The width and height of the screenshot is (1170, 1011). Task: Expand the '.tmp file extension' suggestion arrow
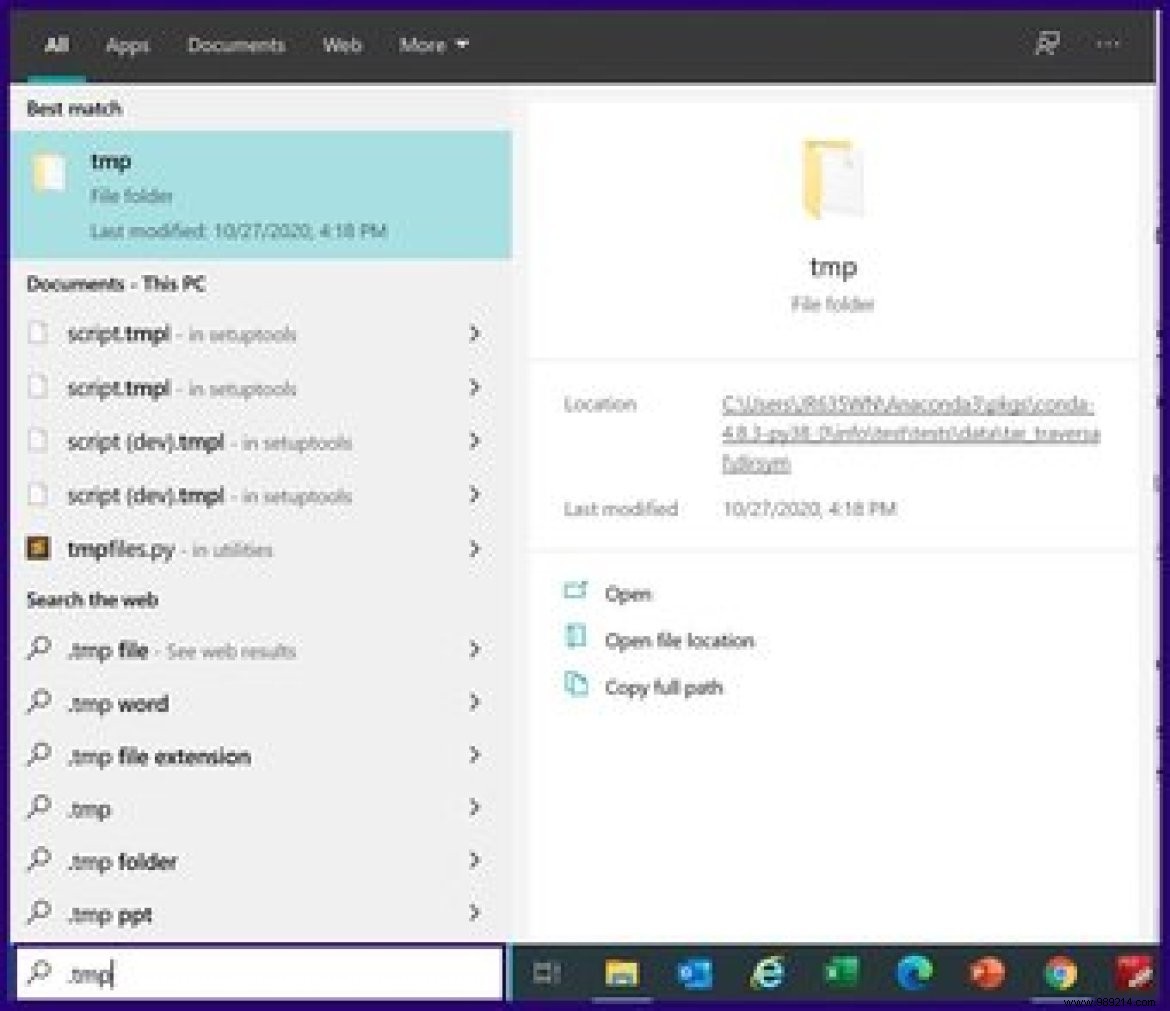[x=474, y=756]
